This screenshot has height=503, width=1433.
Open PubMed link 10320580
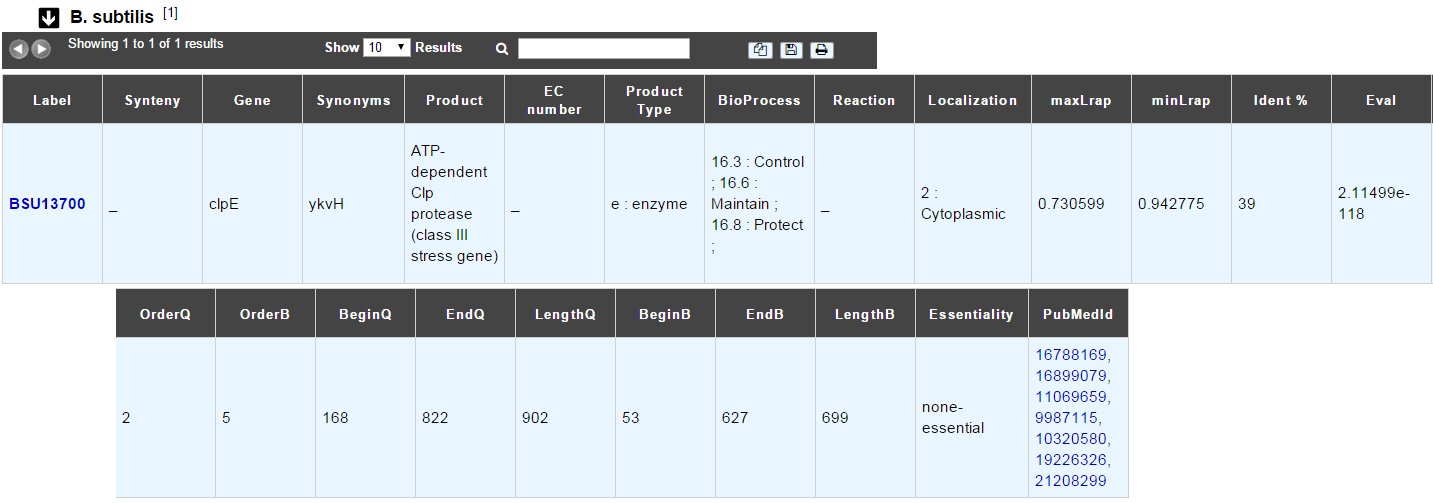(x=1071, y=438)
